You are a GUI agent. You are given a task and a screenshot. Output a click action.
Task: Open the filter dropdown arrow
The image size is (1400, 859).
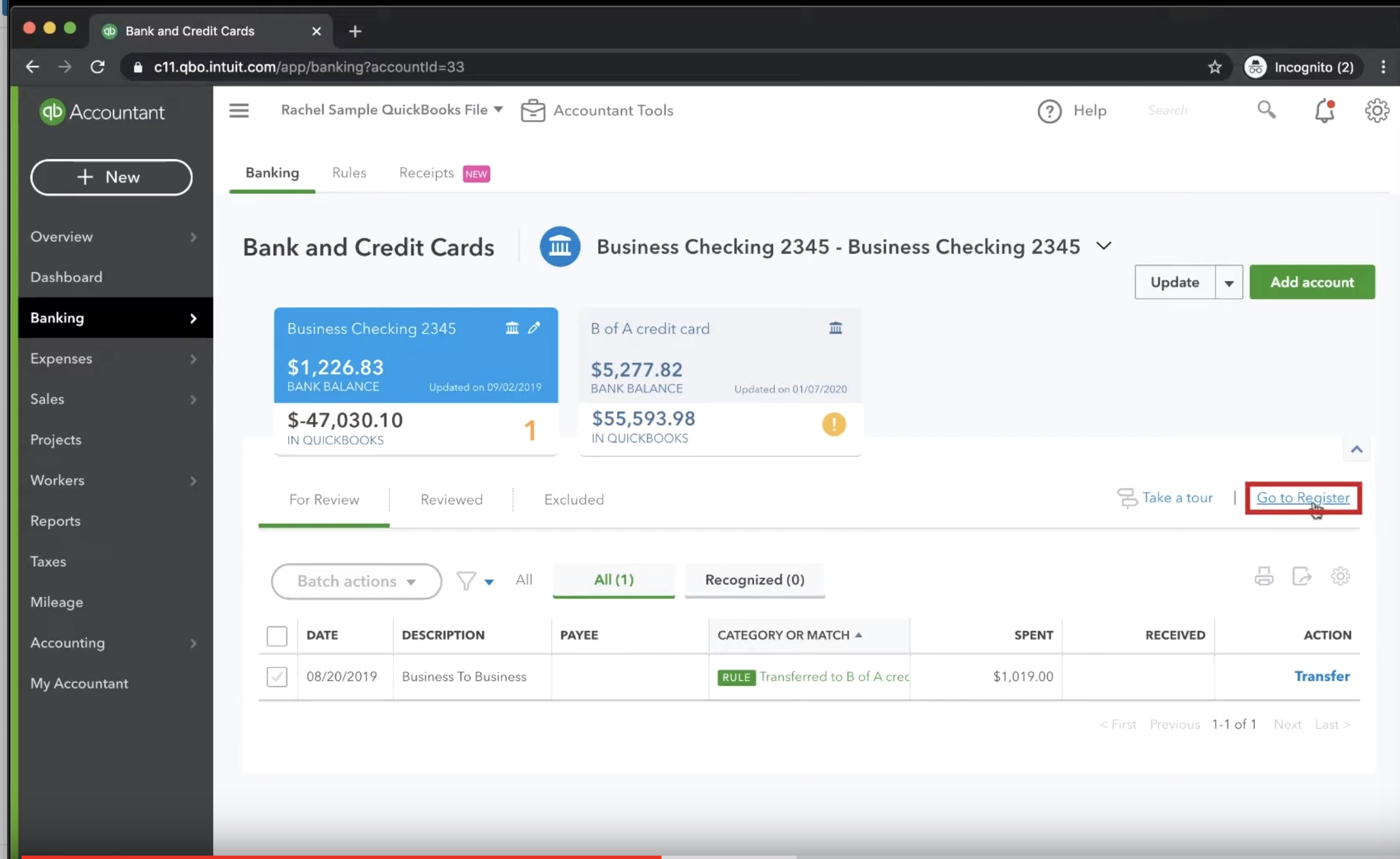coord(489,582)
